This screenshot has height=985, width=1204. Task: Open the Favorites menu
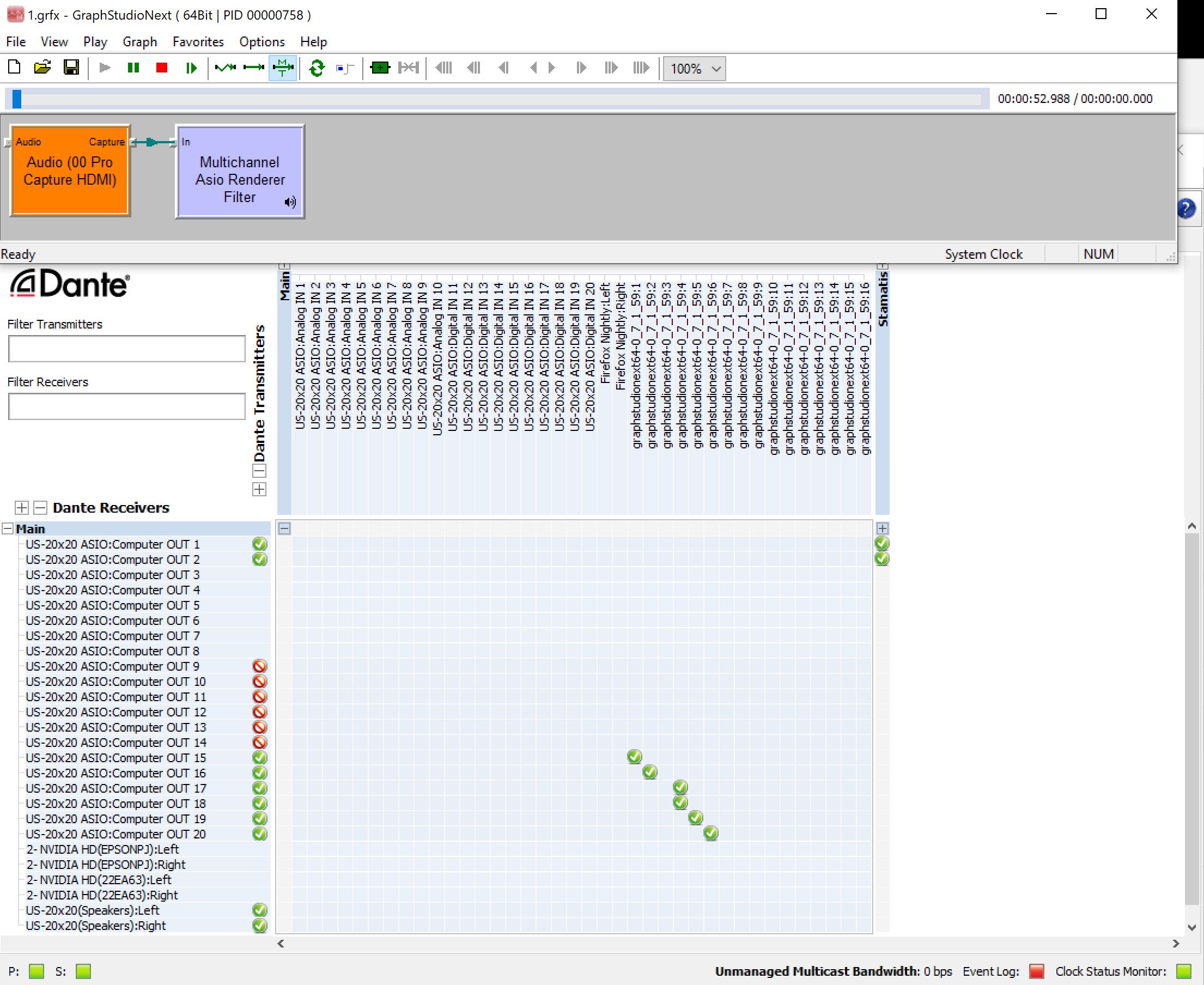coord(198,42)
